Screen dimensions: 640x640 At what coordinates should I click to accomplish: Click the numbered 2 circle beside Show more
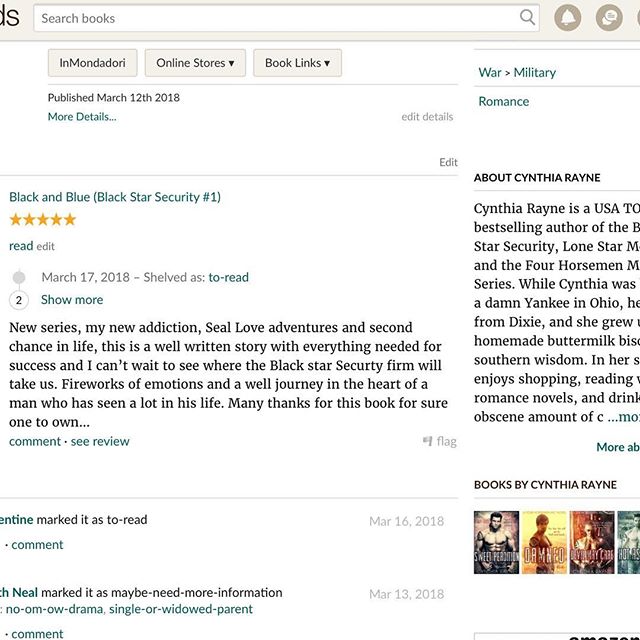pyautogui.click(x=18, y=300)
